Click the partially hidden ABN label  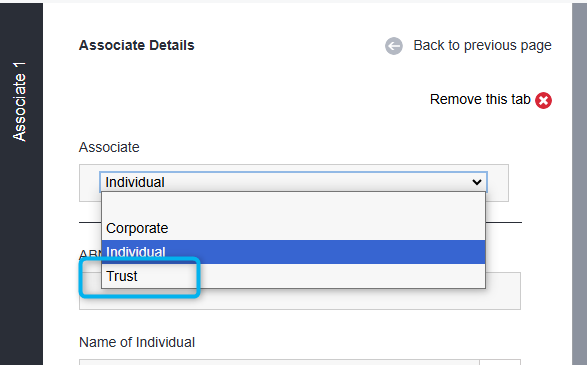90,255
